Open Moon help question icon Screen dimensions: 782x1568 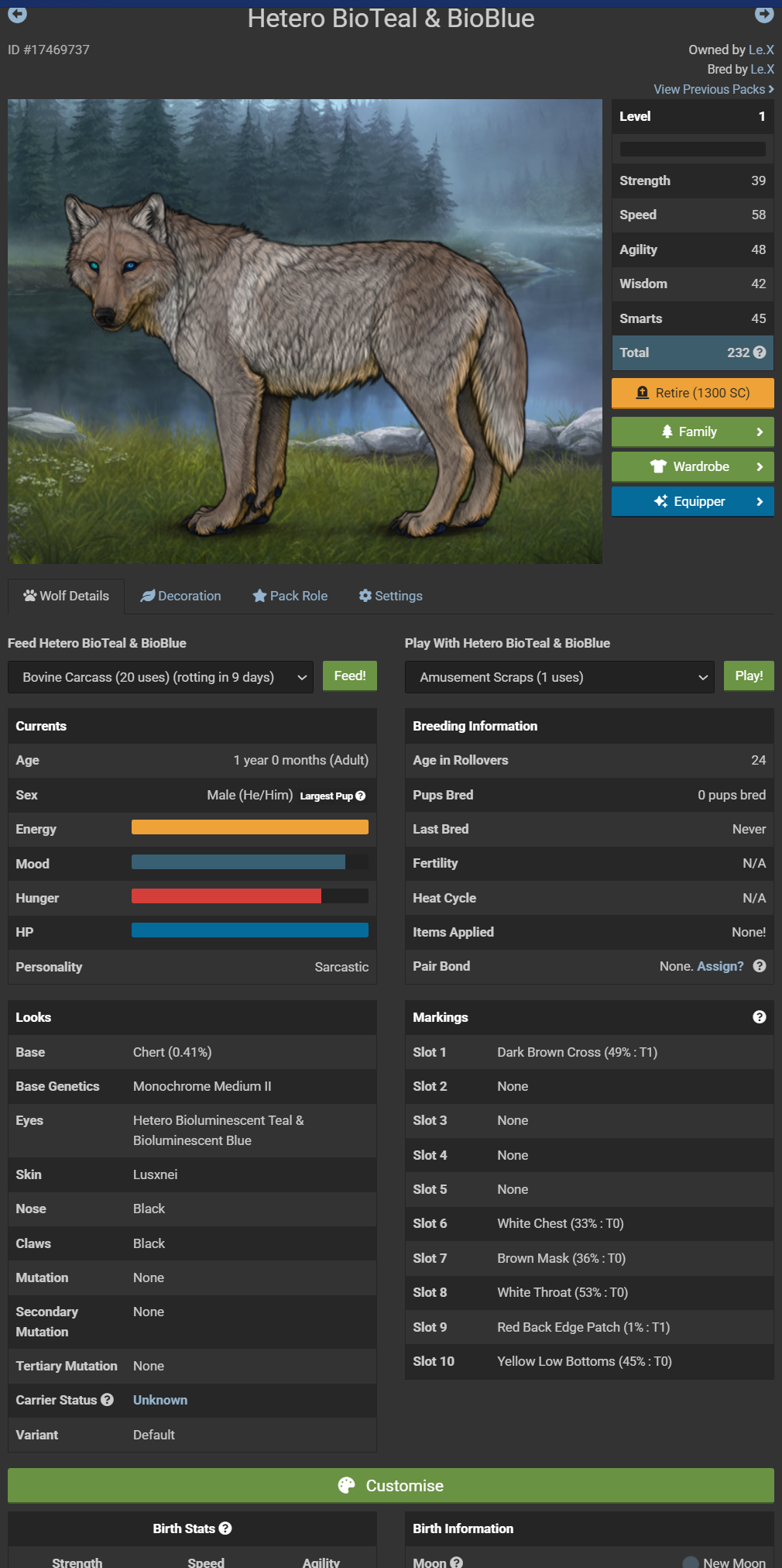click(457, 1563)
